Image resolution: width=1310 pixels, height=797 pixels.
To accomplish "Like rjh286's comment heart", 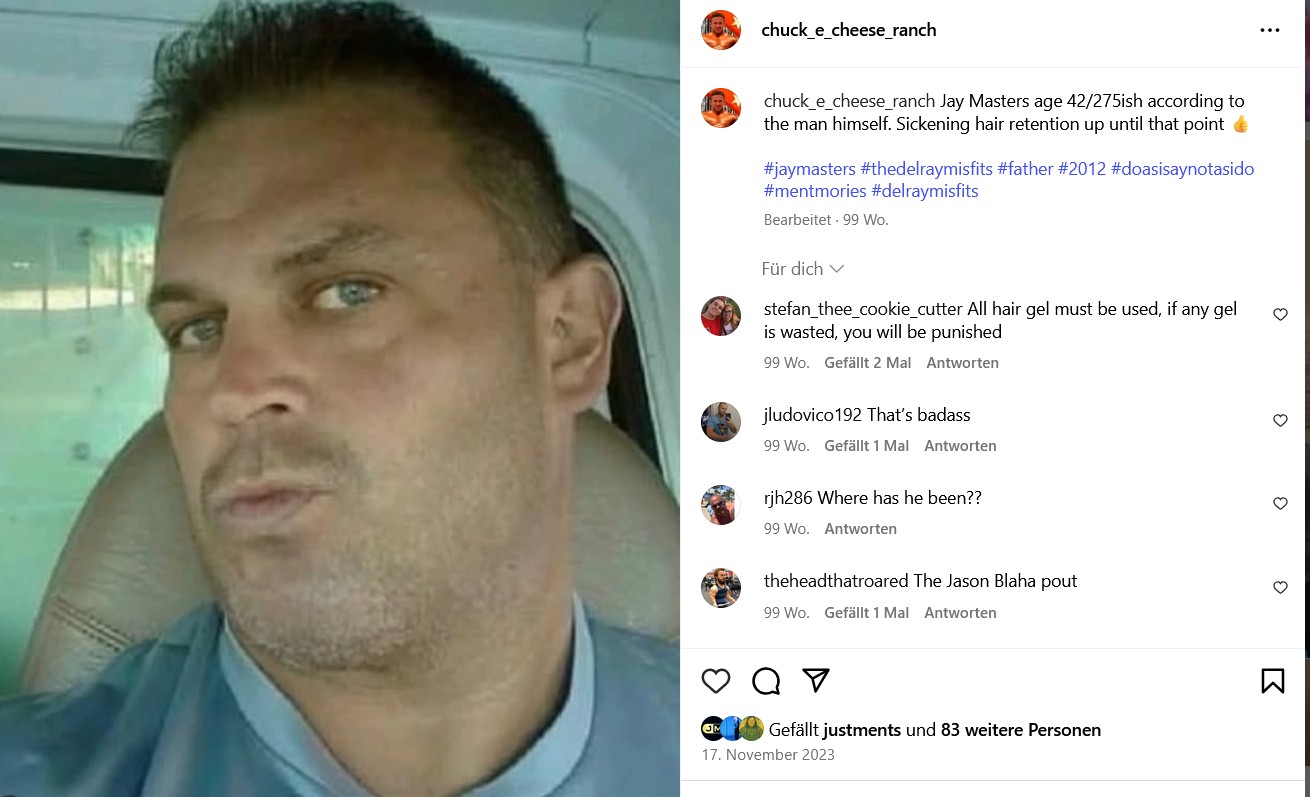I will click(1280, 504).
